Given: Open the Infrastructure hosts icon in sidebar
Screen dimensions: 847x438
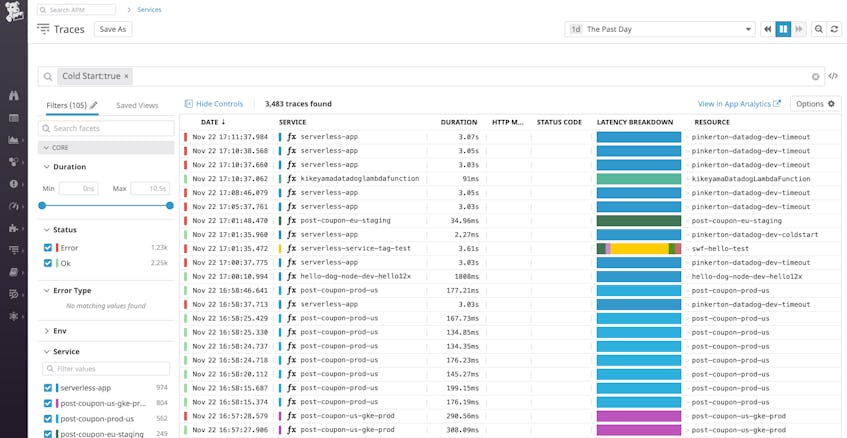Looking at the screenshot, I should (14, 161).
